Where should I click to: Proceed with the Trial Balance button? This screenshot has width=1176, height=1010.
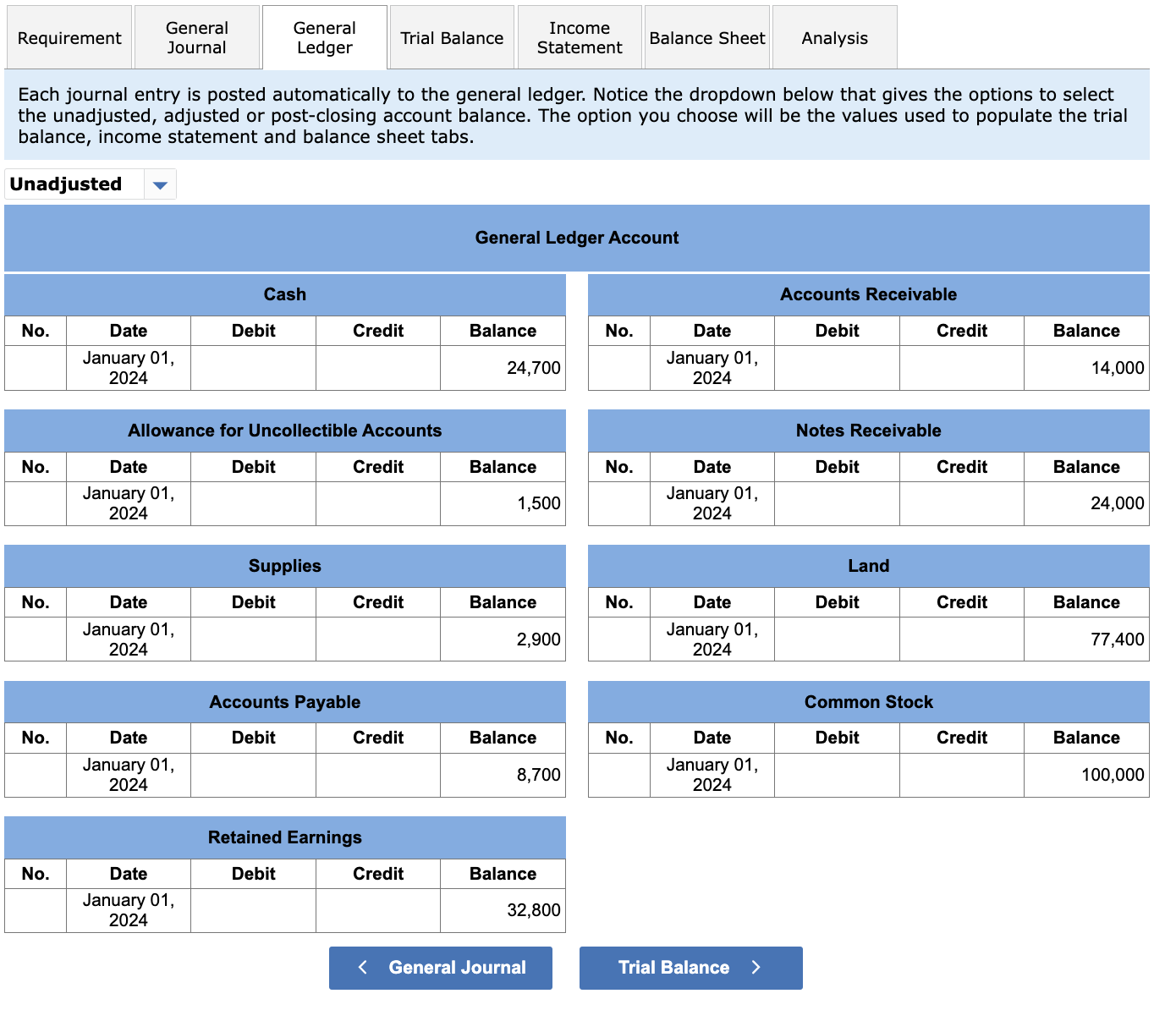(x=691, y=968)
